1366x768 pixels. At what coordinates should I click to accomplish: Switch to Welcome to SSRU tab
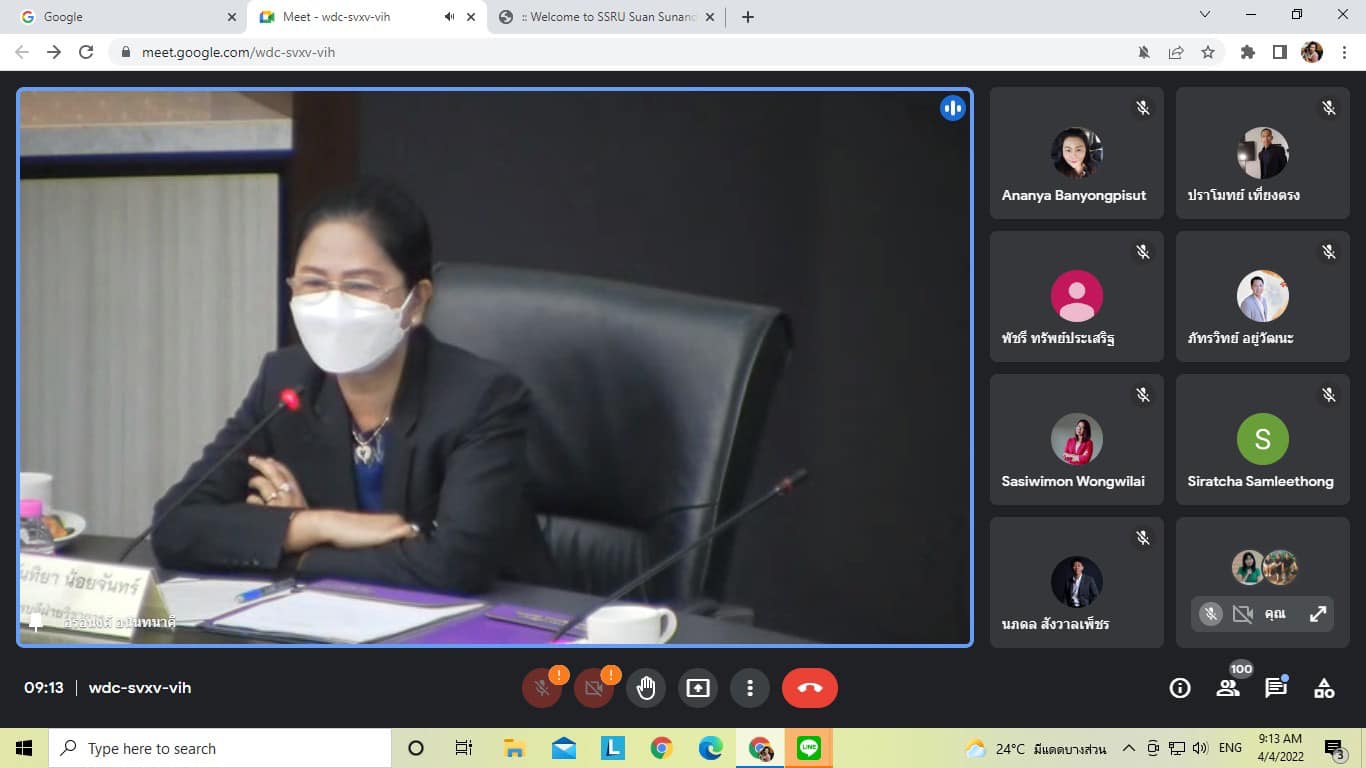pos(605,17)
